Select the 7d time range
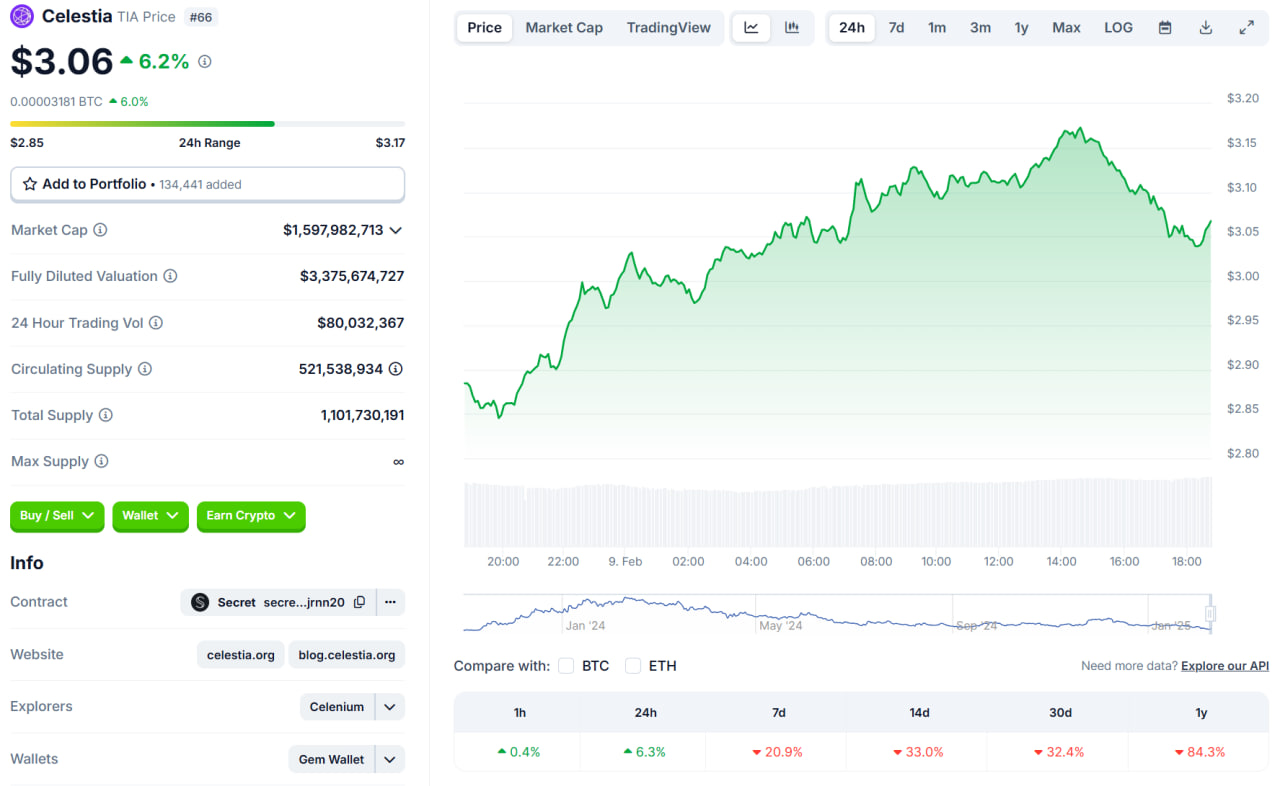 897,28
